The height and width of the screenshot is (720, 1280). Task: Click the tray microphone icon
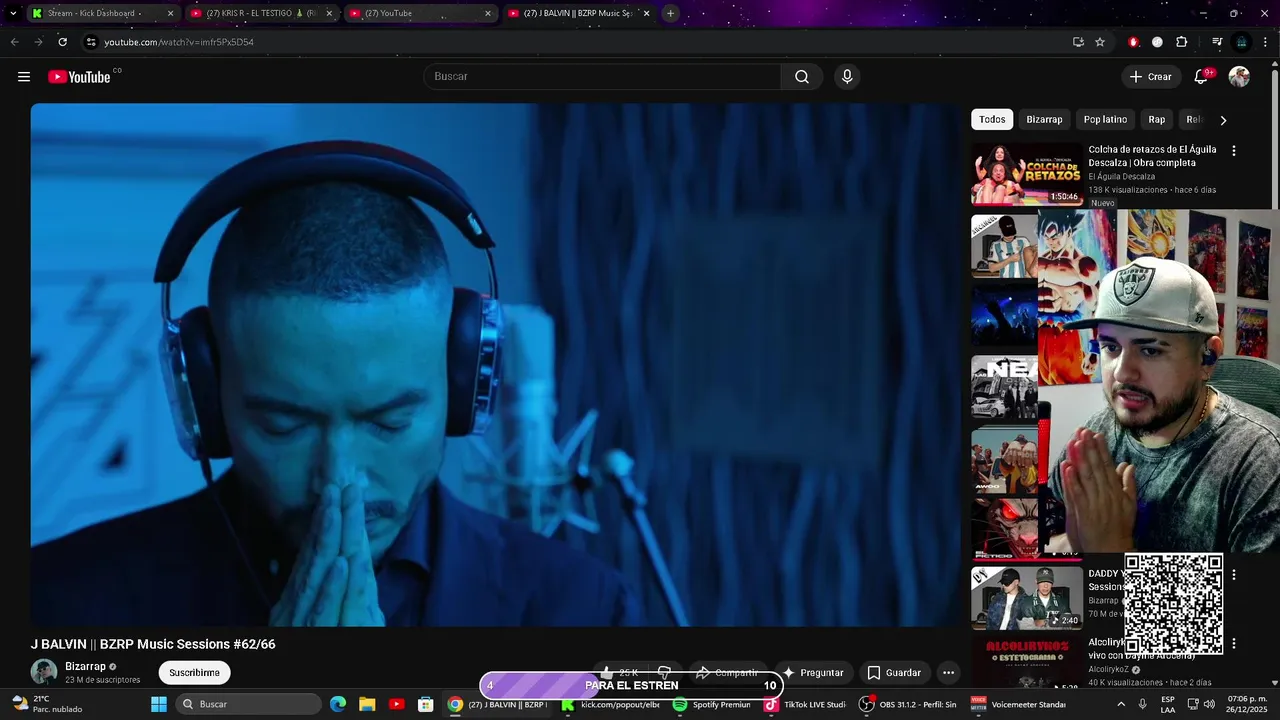pyautogui.click(x=1143, y=704)
